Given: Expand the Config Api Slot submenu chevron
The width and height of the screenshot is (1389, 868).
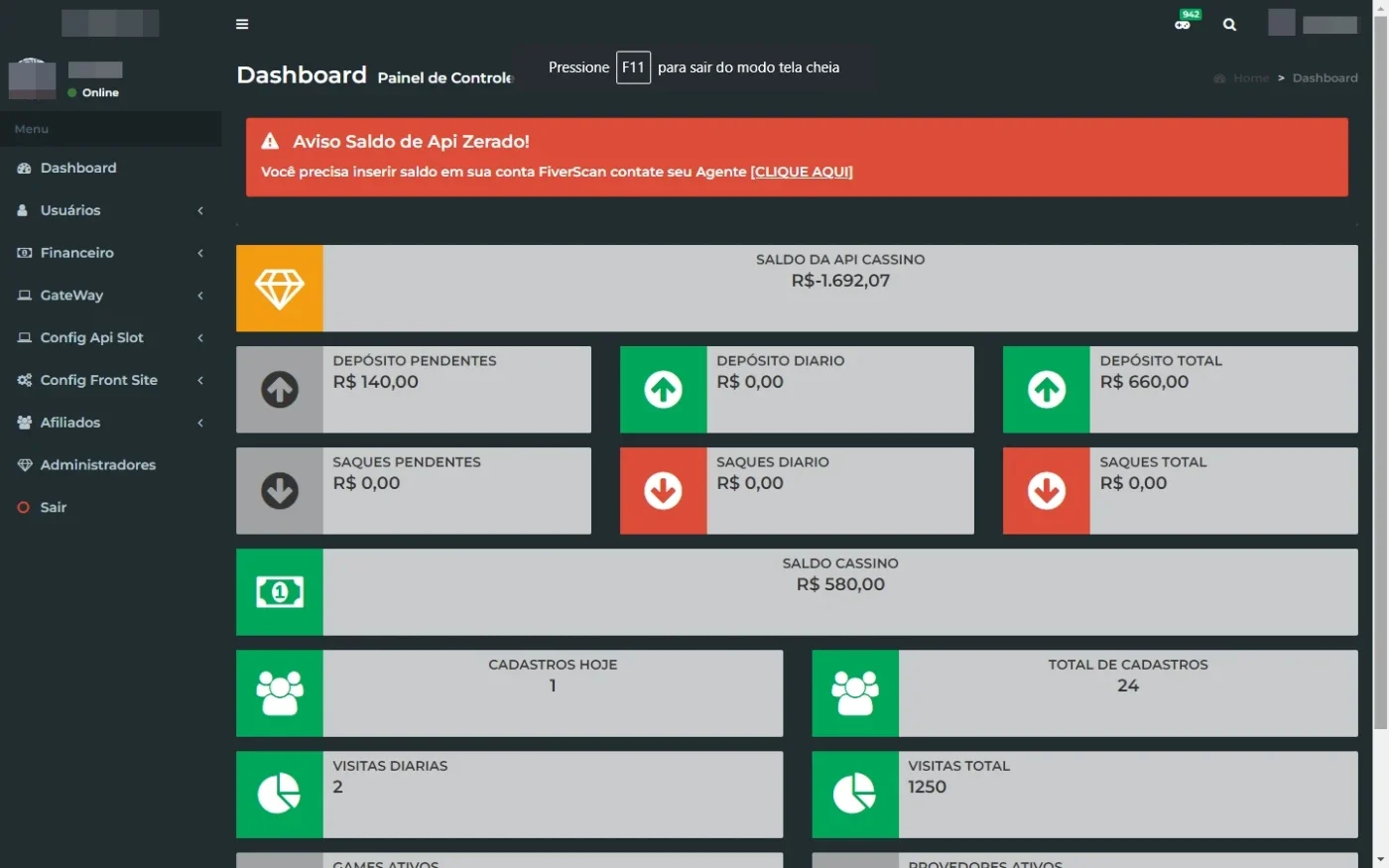Looking at the screenshot, I should coord(200,338).
